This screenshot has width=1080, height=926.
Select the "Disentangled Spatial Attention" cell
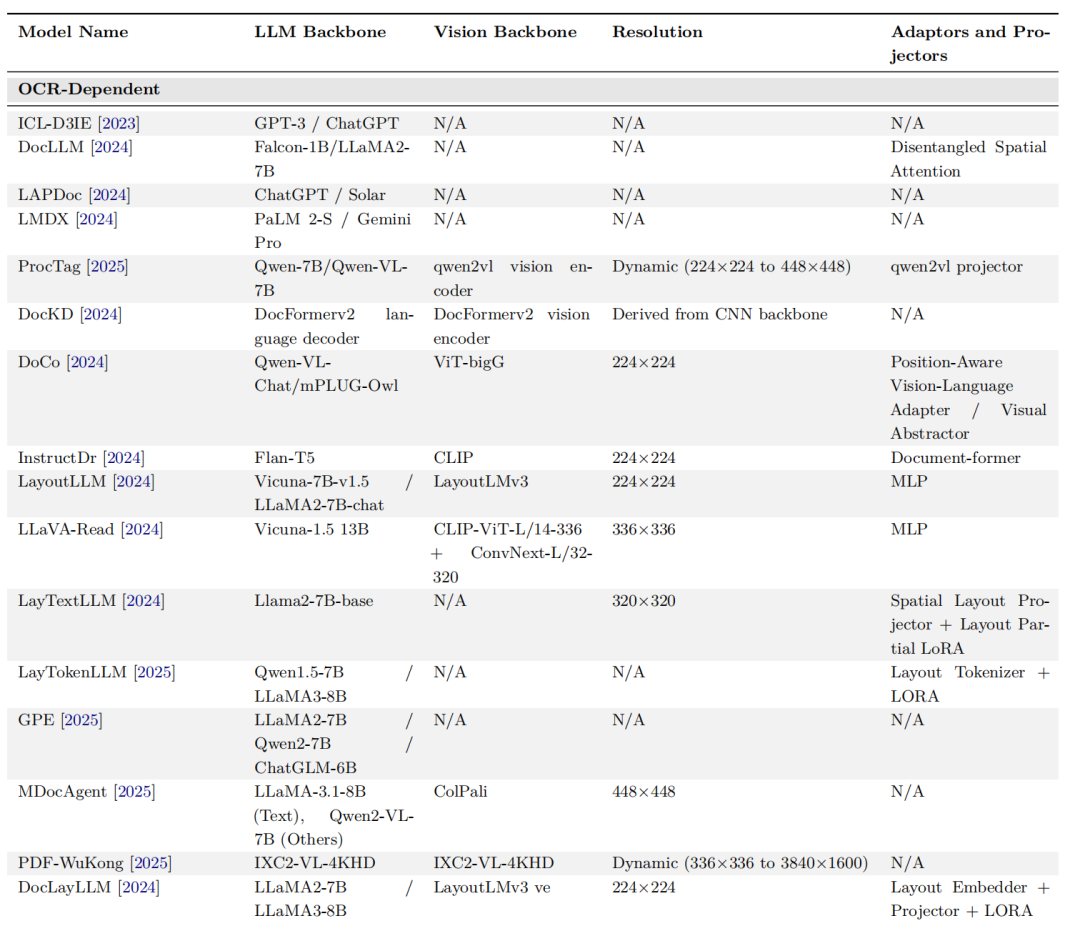pos(968,159)
